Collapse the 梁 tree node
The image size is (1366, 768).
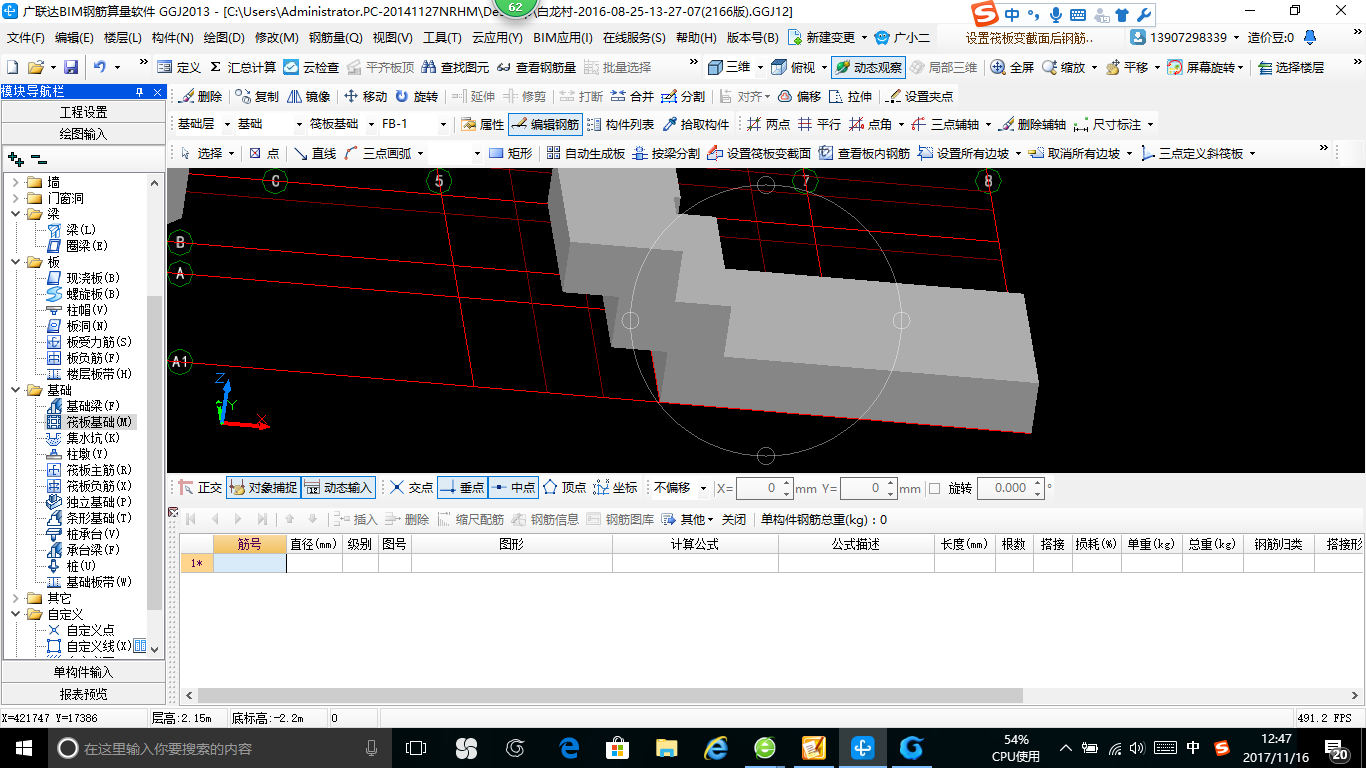tap(15, 214)
